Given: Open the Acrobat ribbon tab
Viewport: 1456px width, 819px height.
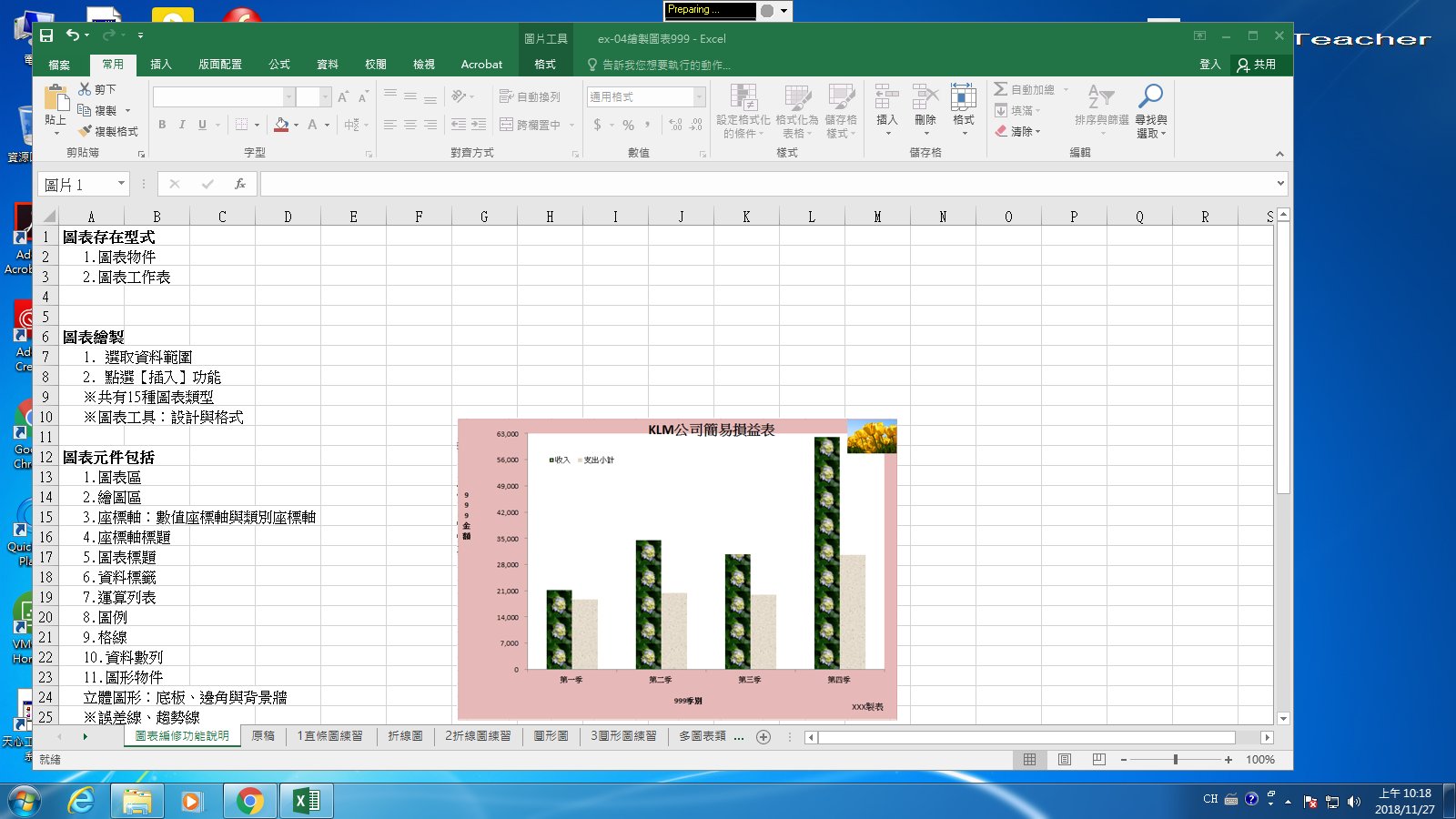Looking at the screenshot, I should (x=481, y=65).
